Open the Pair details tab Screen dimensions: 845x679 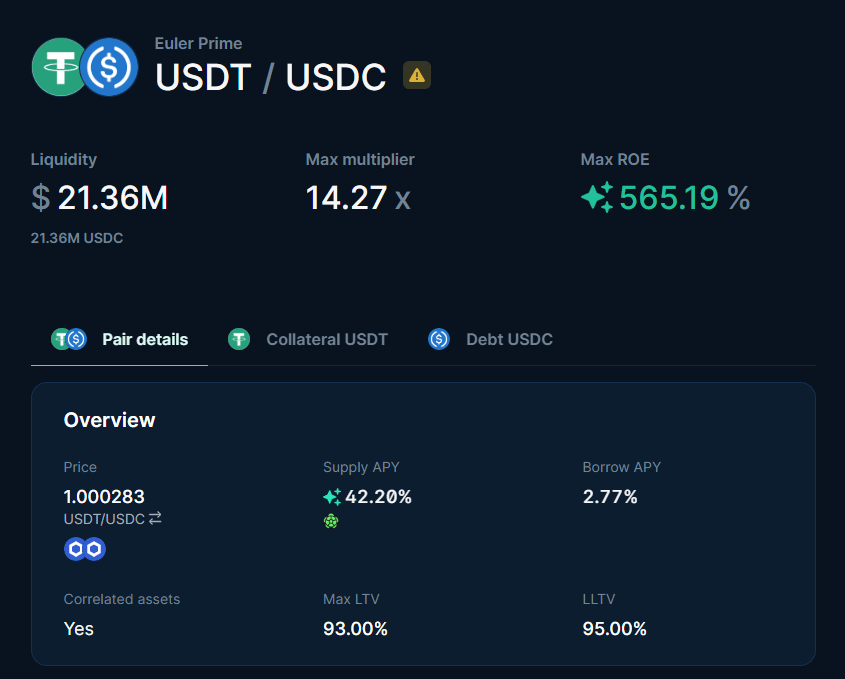[120, 340]
